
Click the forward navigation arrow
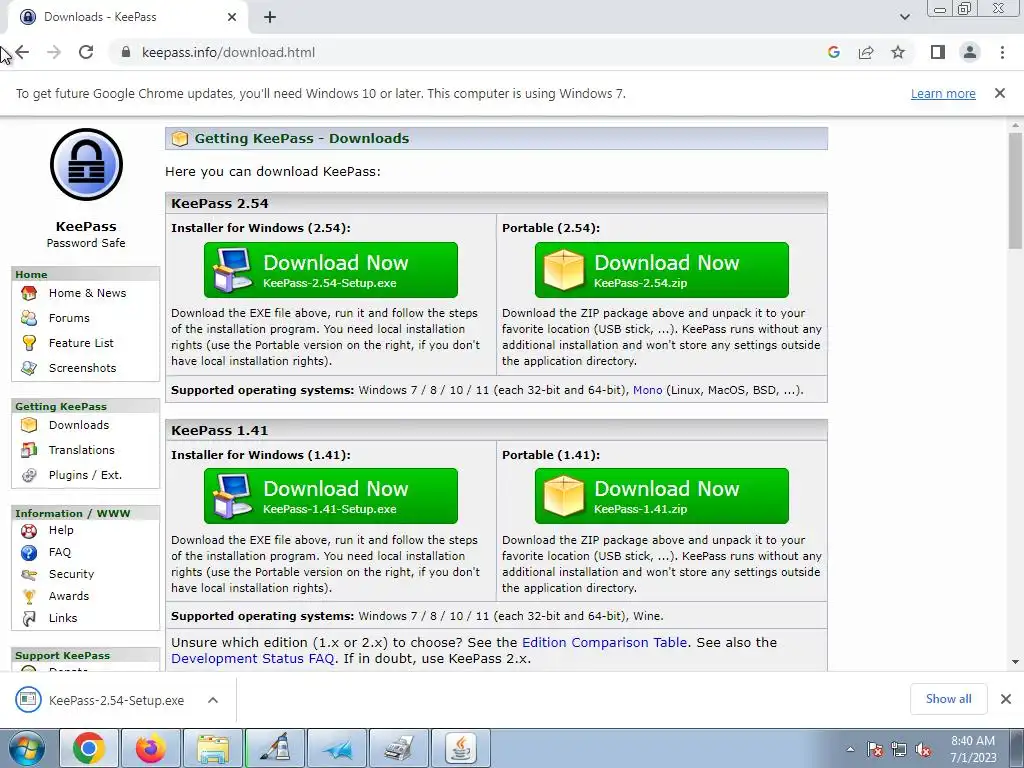pos(54,52)
